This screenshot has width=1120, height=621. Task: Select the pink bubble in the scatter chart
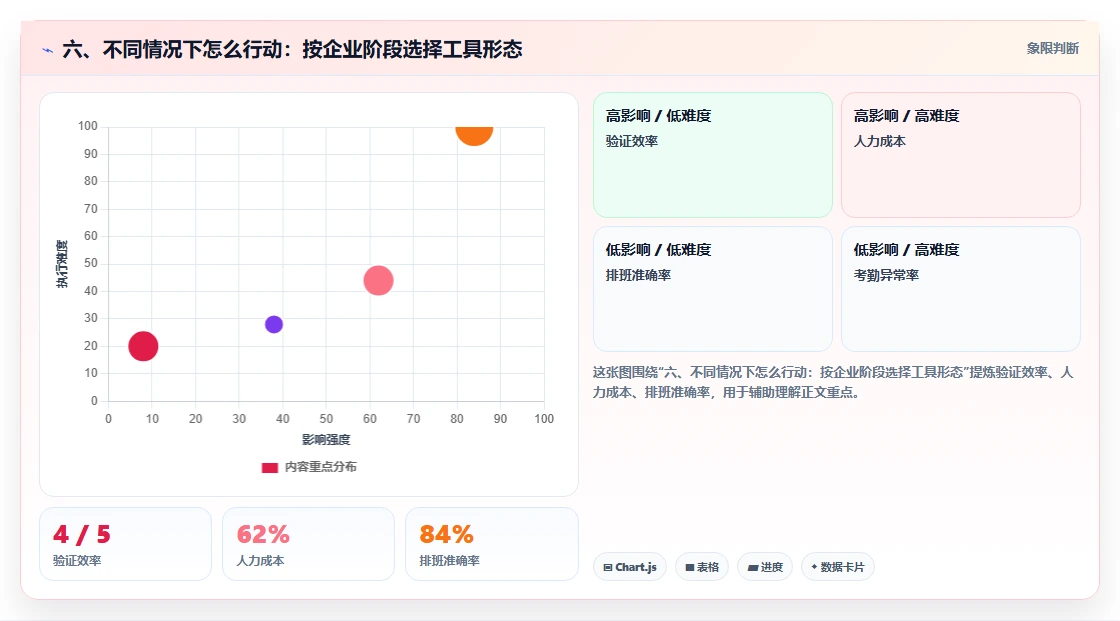point(379,280)
